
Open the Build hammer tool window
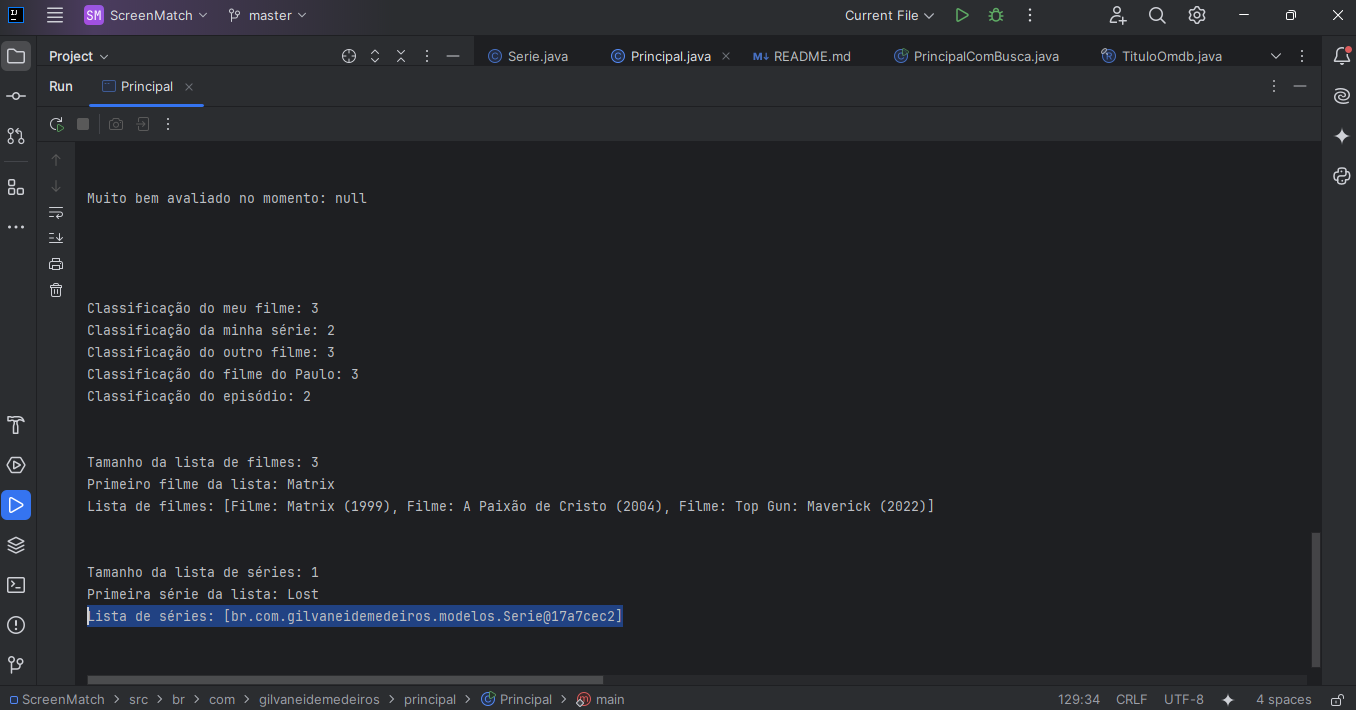coord(16,425)
